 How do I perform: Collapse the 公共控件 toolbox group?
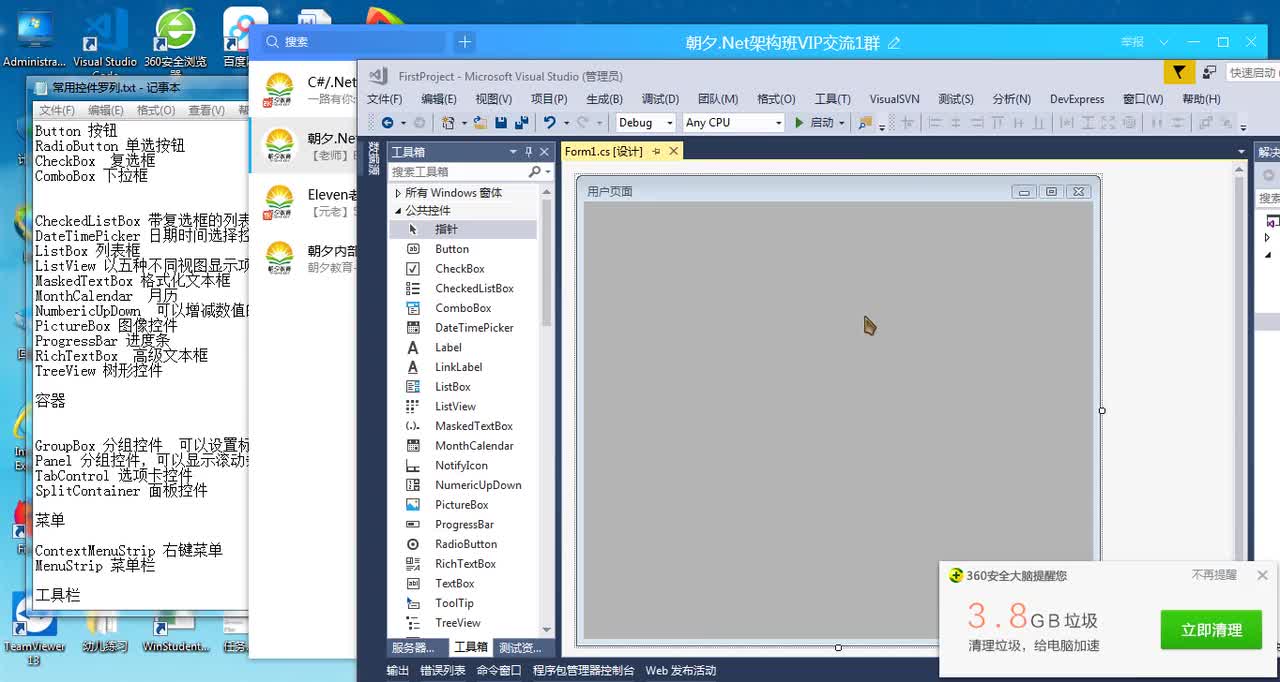click(398, 211)
